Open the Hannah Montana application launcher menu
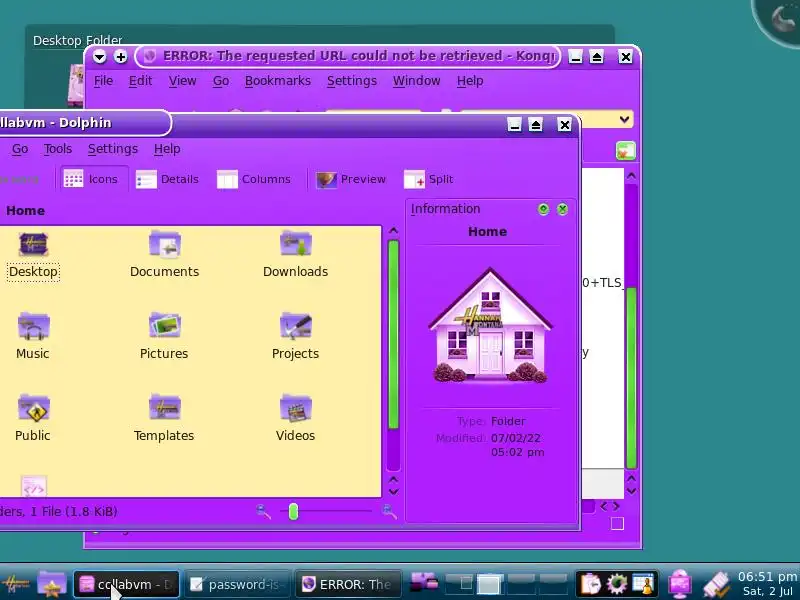800x600 pixels. click(x=15, y=585)
